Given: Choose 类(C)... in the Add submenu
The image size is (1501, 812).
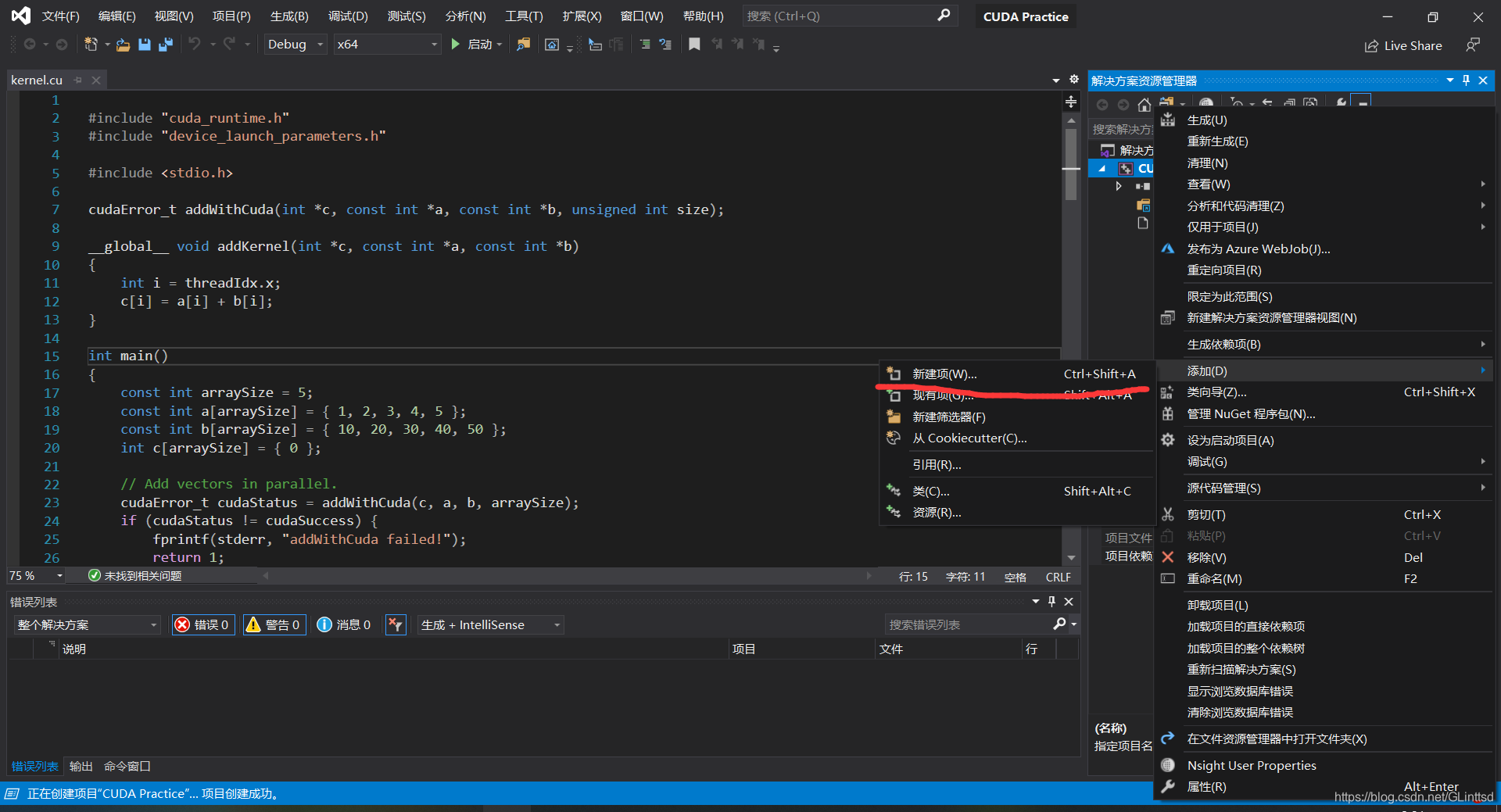Looking at the screenshot, I should (x=1016, y=491).
